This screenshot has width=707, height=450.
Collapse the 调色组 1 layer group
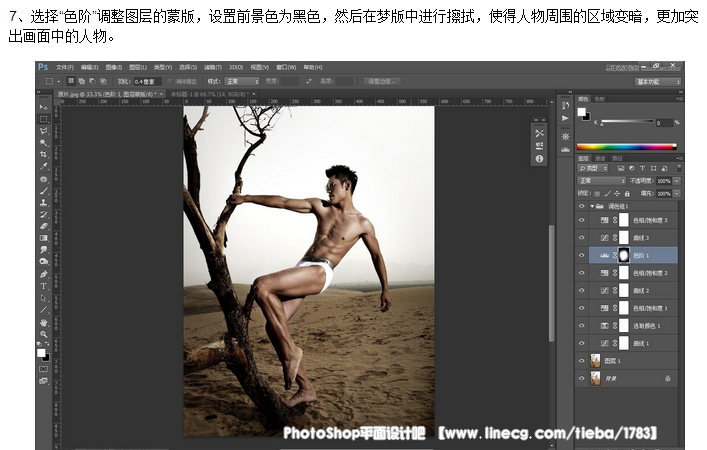pos(592,206)
